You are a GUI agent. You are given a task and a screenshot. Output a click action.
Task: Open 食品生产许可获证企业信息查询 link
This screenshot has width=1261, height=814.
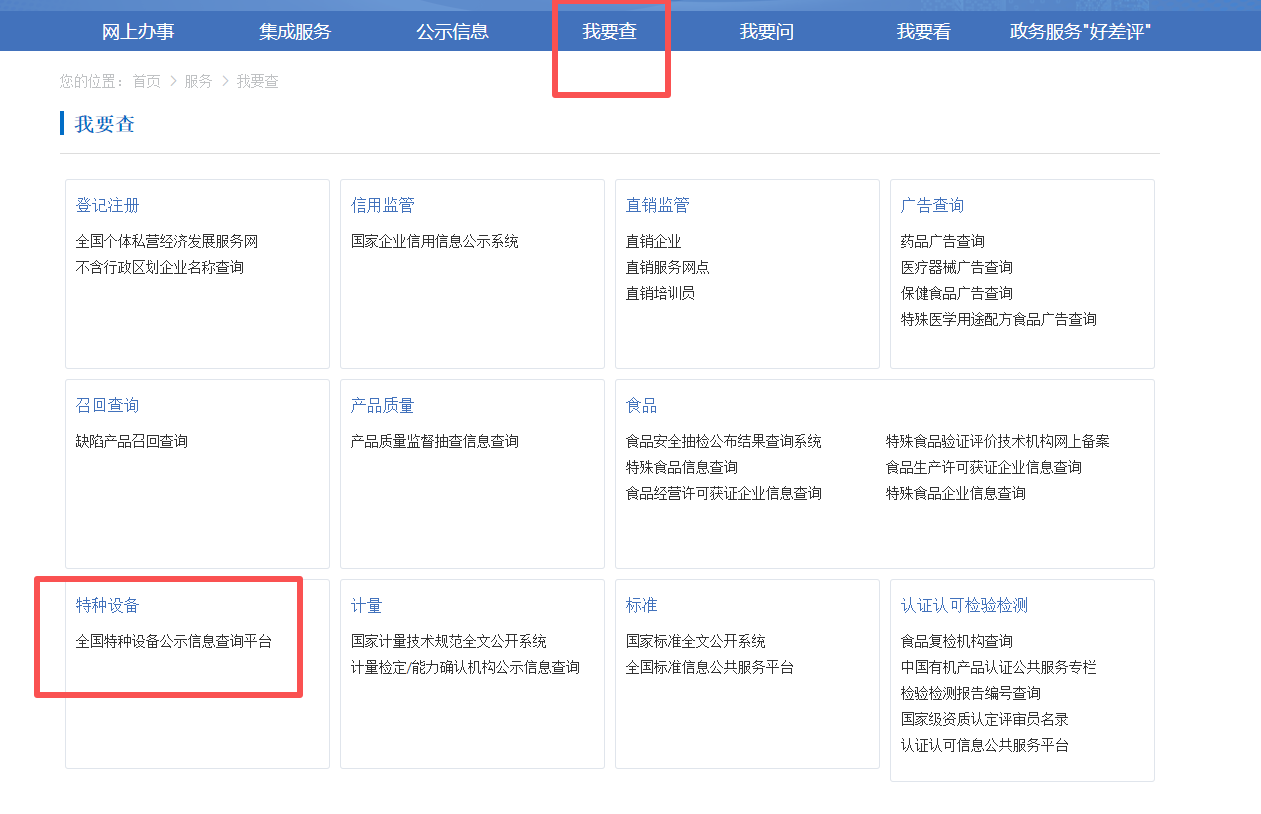coord(984,467)
